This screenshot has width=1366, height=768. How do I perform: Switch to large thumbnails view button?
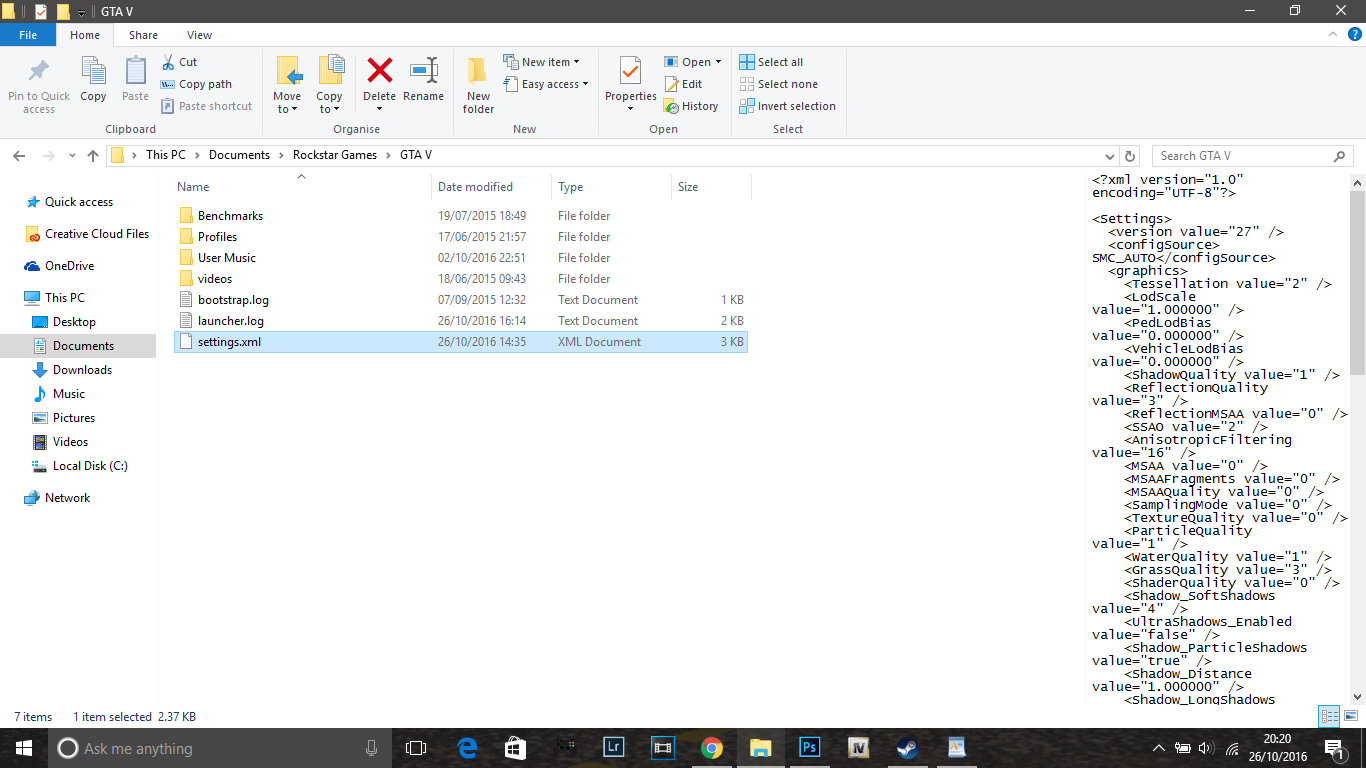(1349, 716)
